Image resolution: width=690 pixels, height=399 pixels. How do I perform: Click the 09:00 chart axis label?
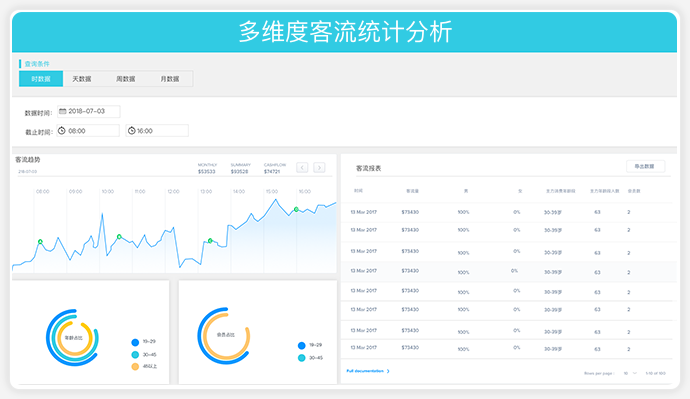[76, 191]
